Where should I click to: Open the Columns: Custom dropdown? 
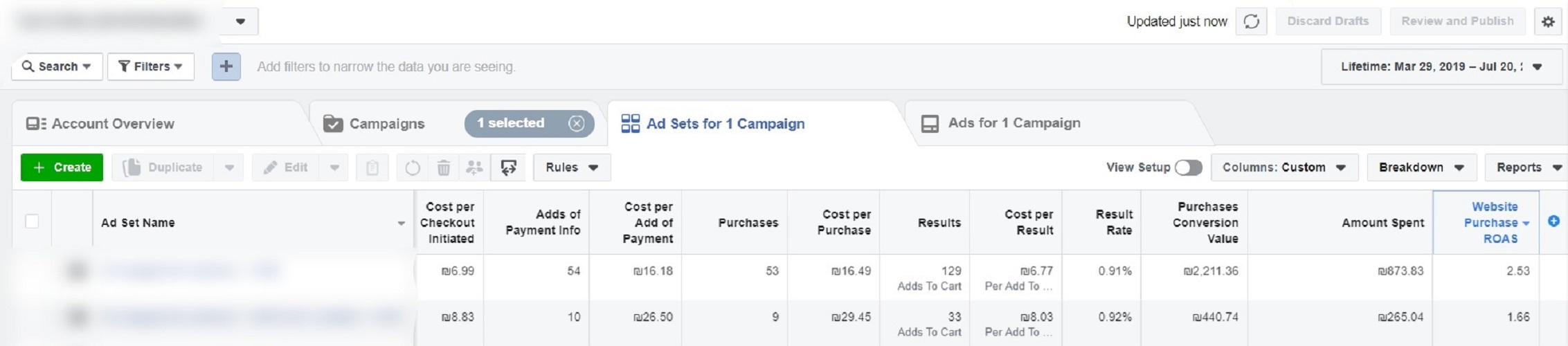1283,167
